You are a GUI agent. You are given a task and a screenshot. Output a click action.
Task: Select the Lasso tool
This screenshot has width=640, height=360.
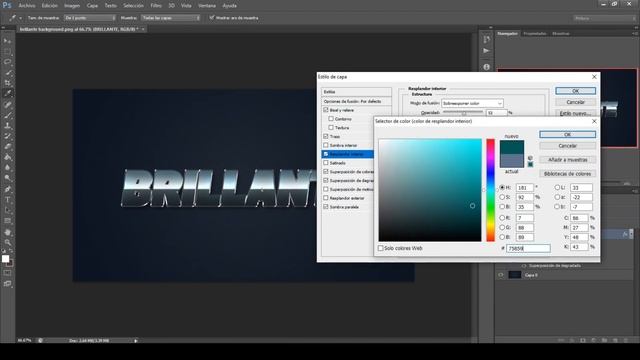tap(7, 62)
